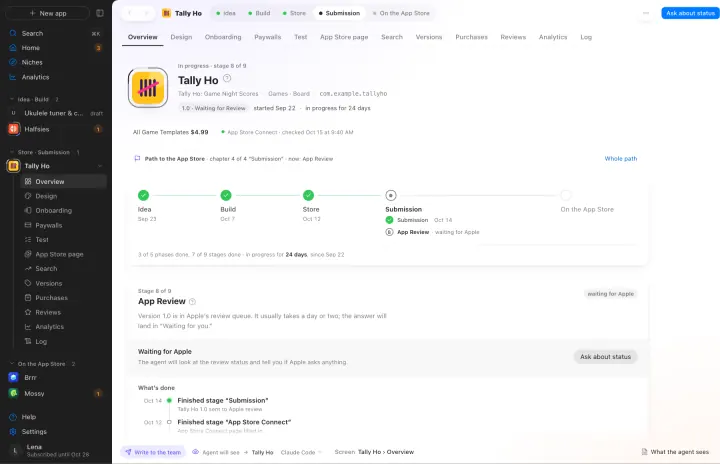Switch to the Paywalls tab

pos(268,37)
